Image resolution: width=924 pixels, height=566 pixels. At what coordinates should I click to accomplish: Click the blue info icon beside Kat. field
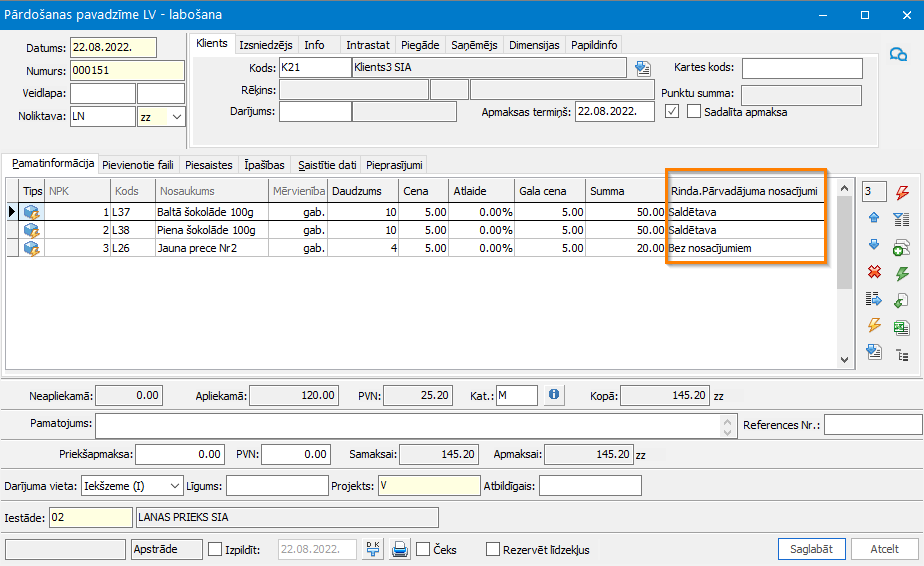pos(555,395)
